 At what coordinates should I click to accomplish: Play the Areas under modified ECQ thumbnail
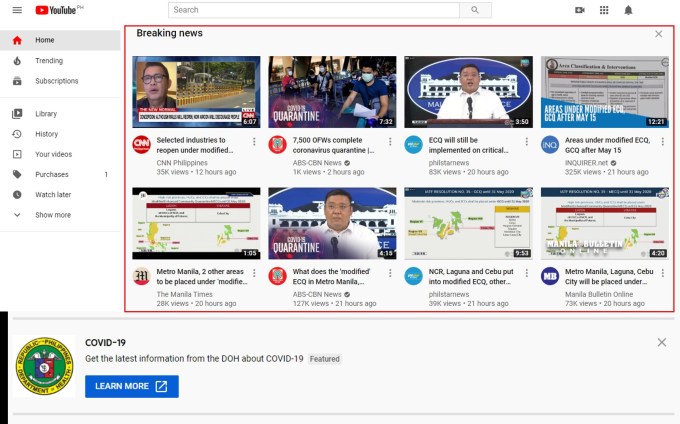point(605,92)
